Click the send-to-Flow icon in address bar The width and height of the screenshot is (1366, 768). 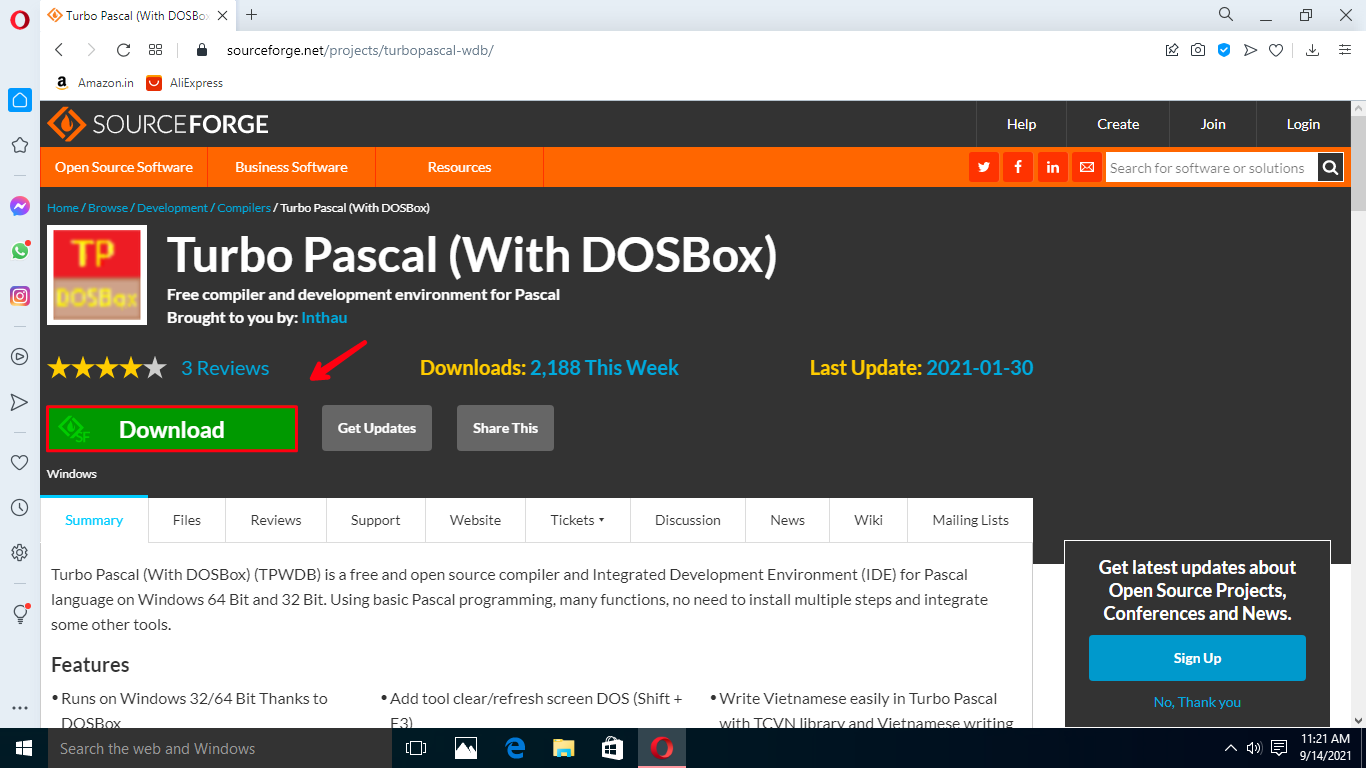pos(1250,50)
